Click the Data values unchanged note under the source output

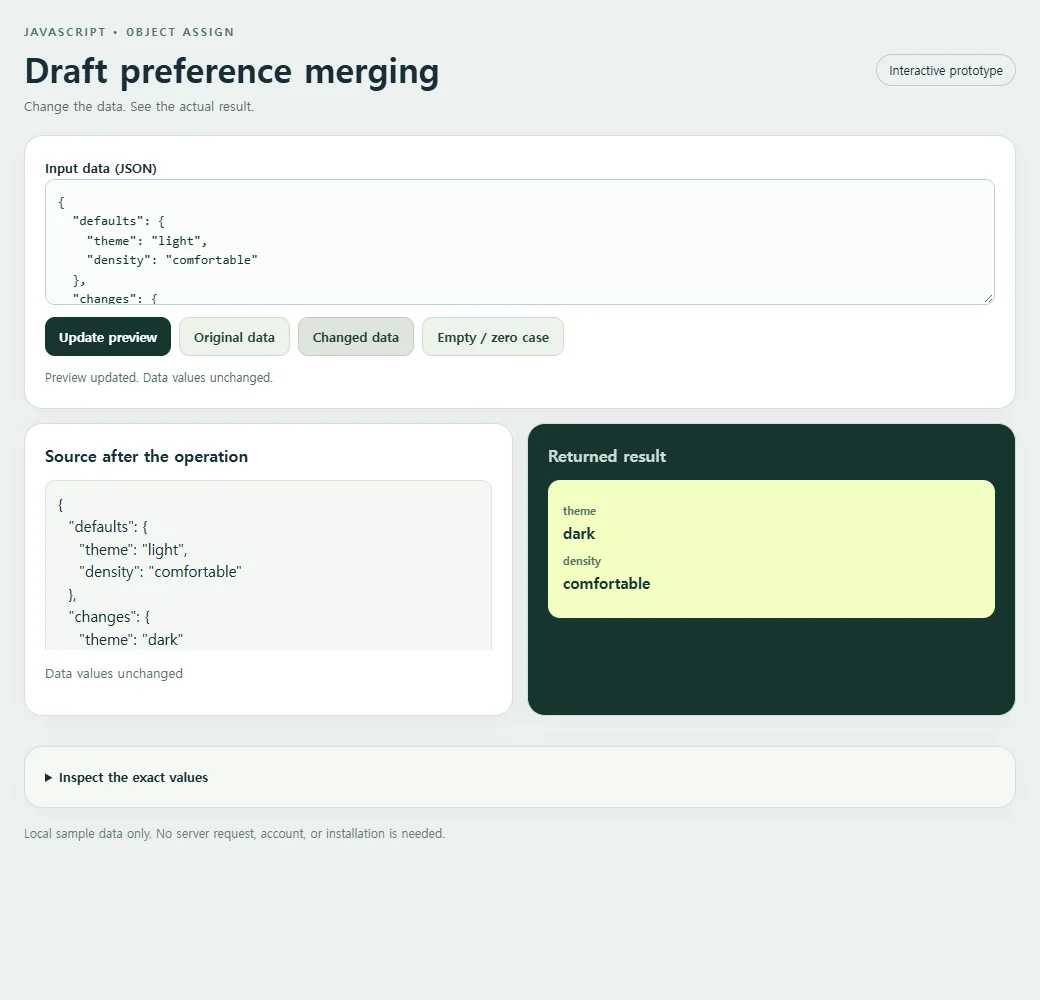[x=114, y=673]
